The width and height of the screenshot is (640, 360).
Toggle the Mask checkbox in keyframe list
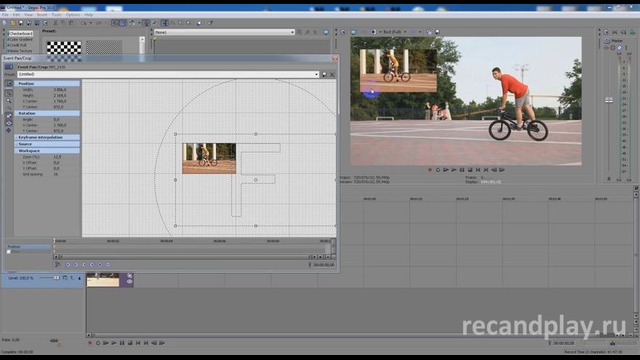pos(9,252)
